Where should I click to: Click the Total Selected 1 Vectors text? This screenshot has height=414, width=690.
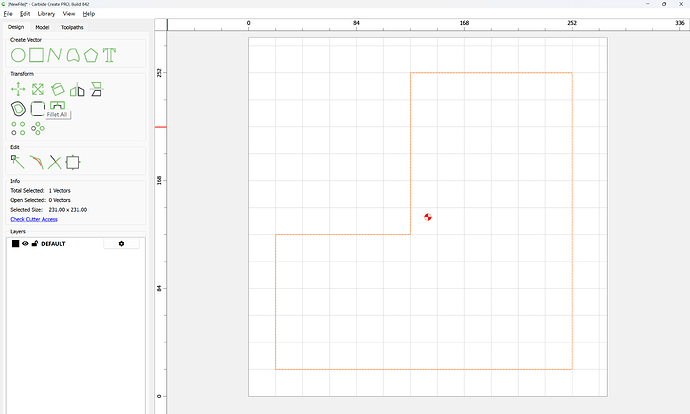[x=40, y=191]
